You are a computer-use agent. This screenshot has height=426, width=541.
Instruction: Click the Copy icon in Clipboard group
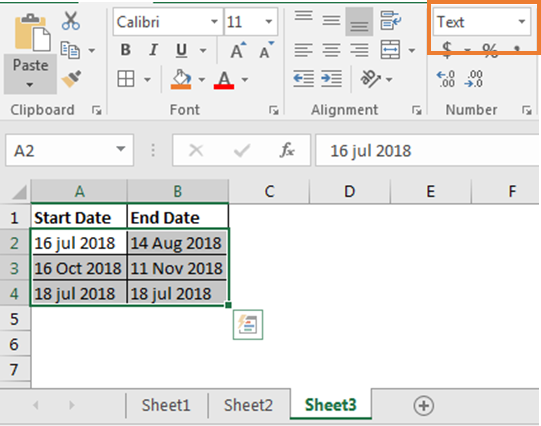(x=70, y=50)
